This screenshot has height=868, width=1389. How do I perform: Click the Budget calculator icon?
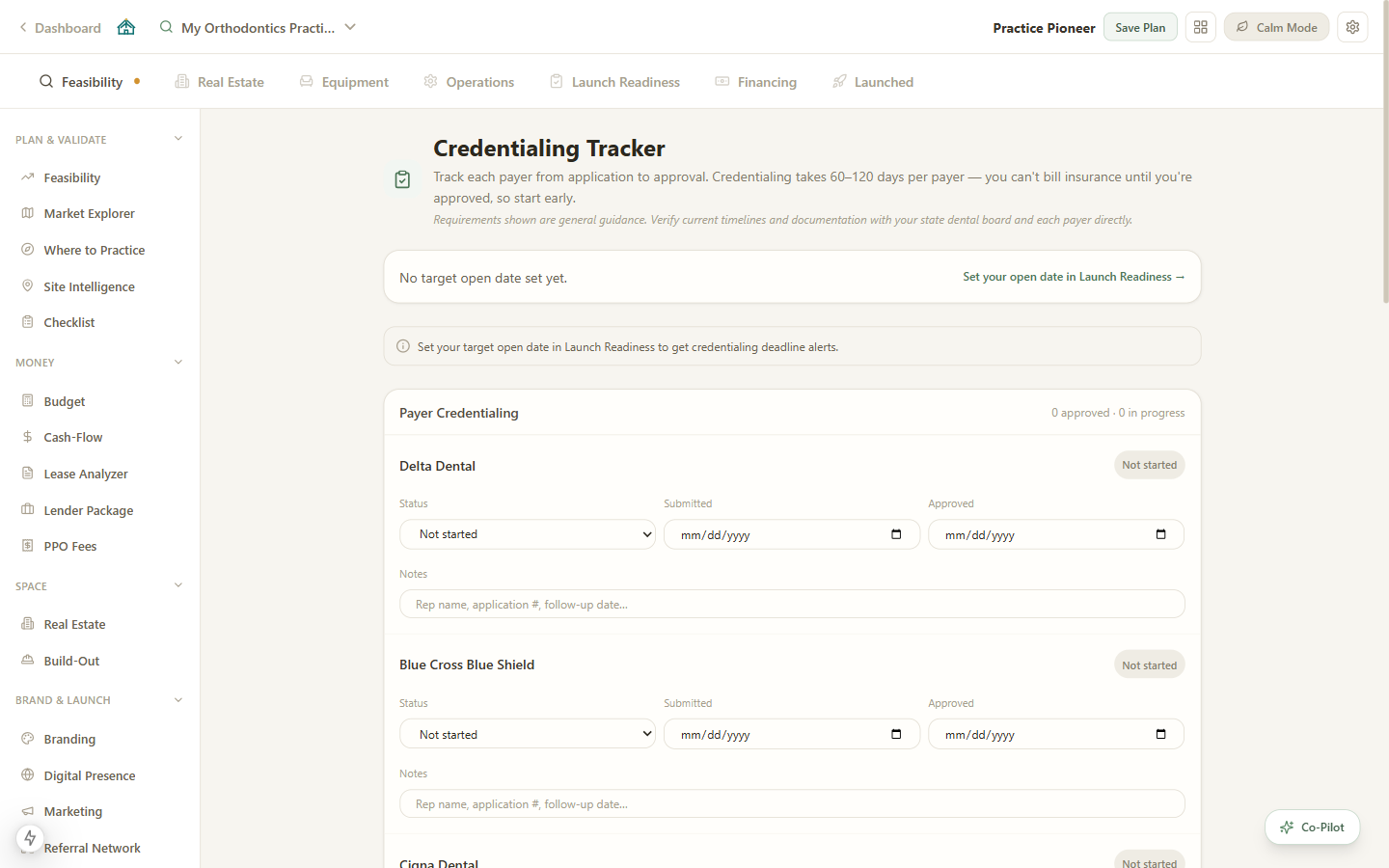pos(28,400)
